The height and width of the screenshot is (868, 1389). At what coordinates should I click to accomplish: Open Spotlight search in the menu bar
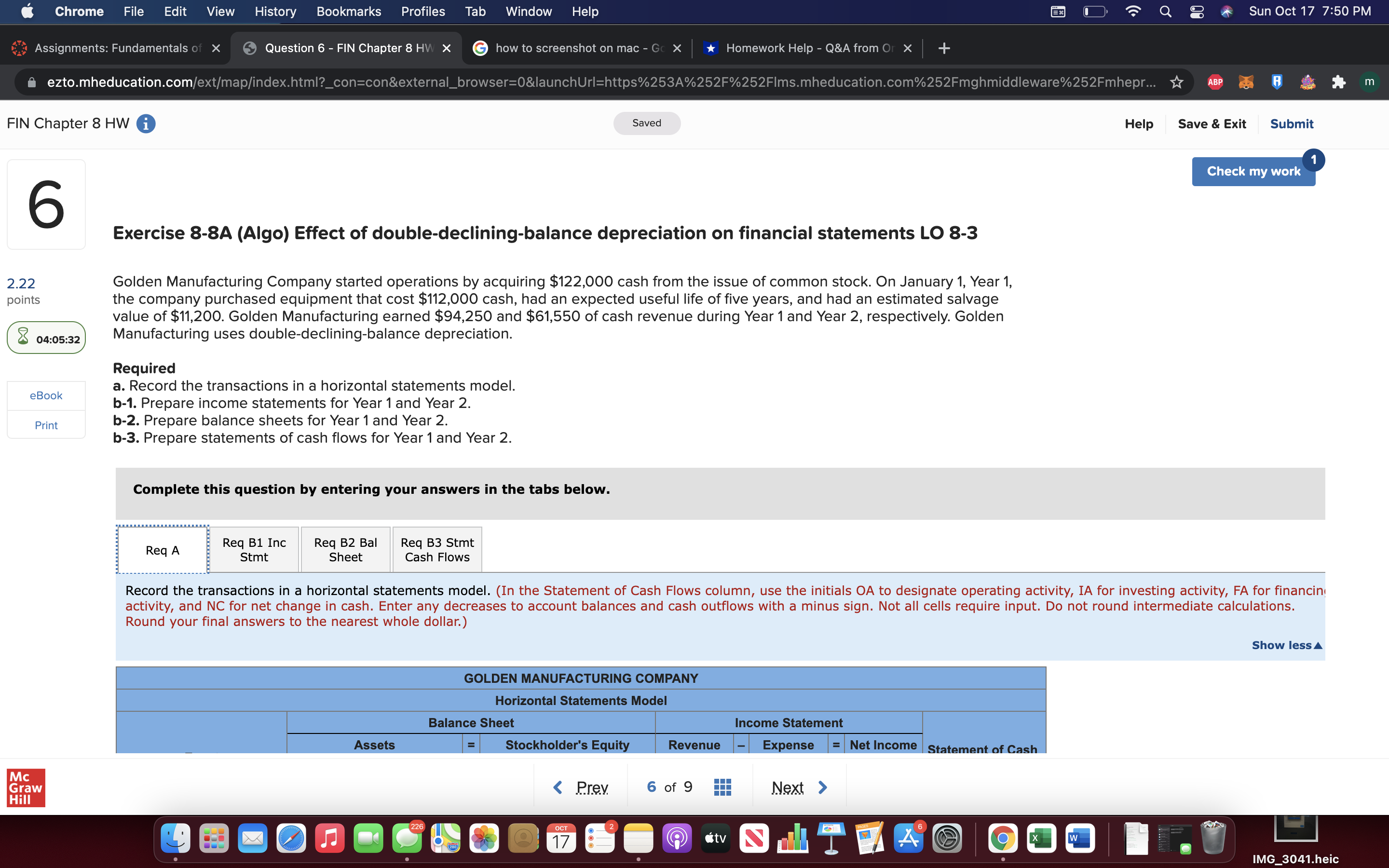[1165, 11]
